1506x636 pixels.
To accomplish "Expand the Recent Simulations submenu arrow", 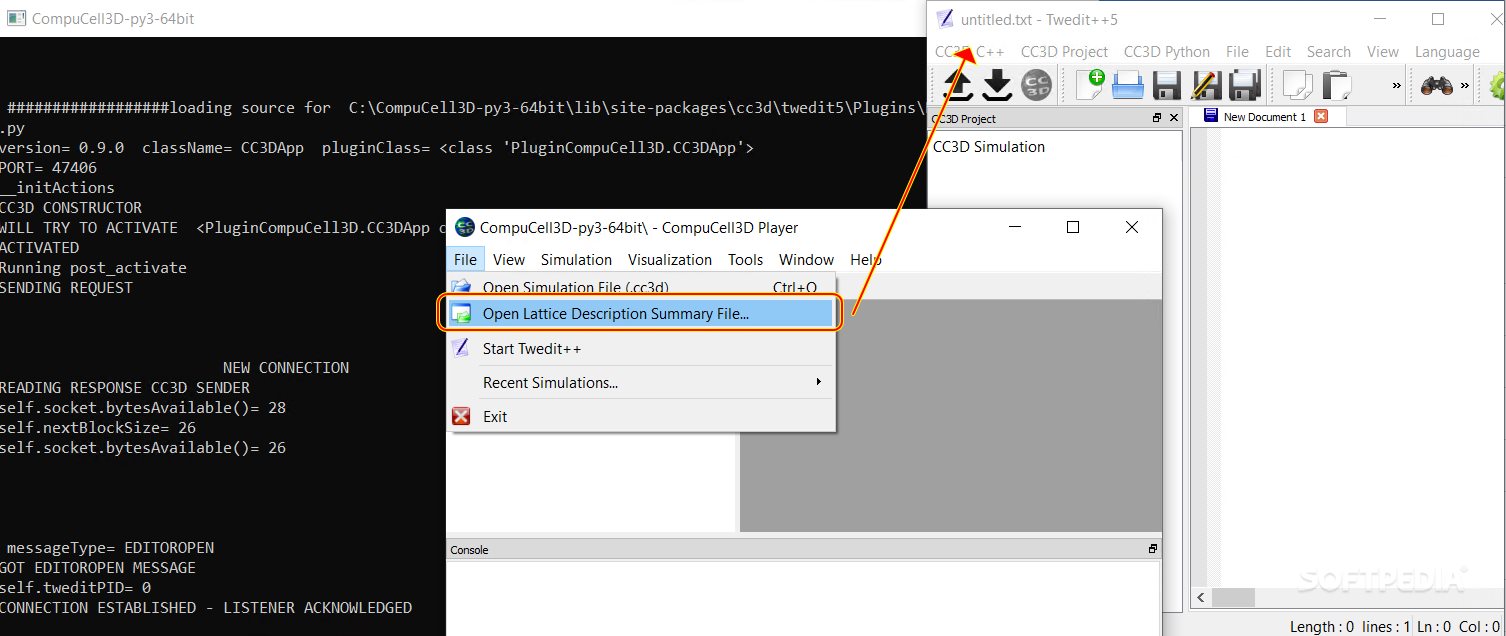I will [818, 382].
